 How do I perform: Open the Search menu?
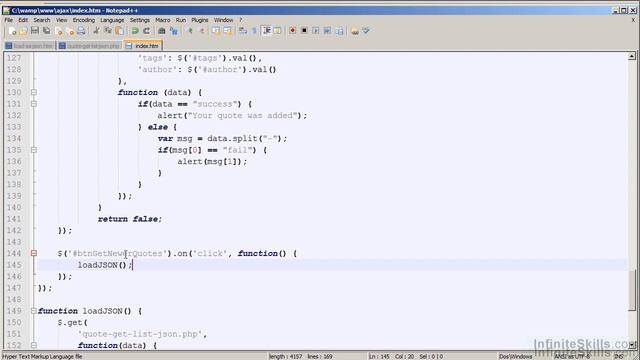click(x=42, y=20)
